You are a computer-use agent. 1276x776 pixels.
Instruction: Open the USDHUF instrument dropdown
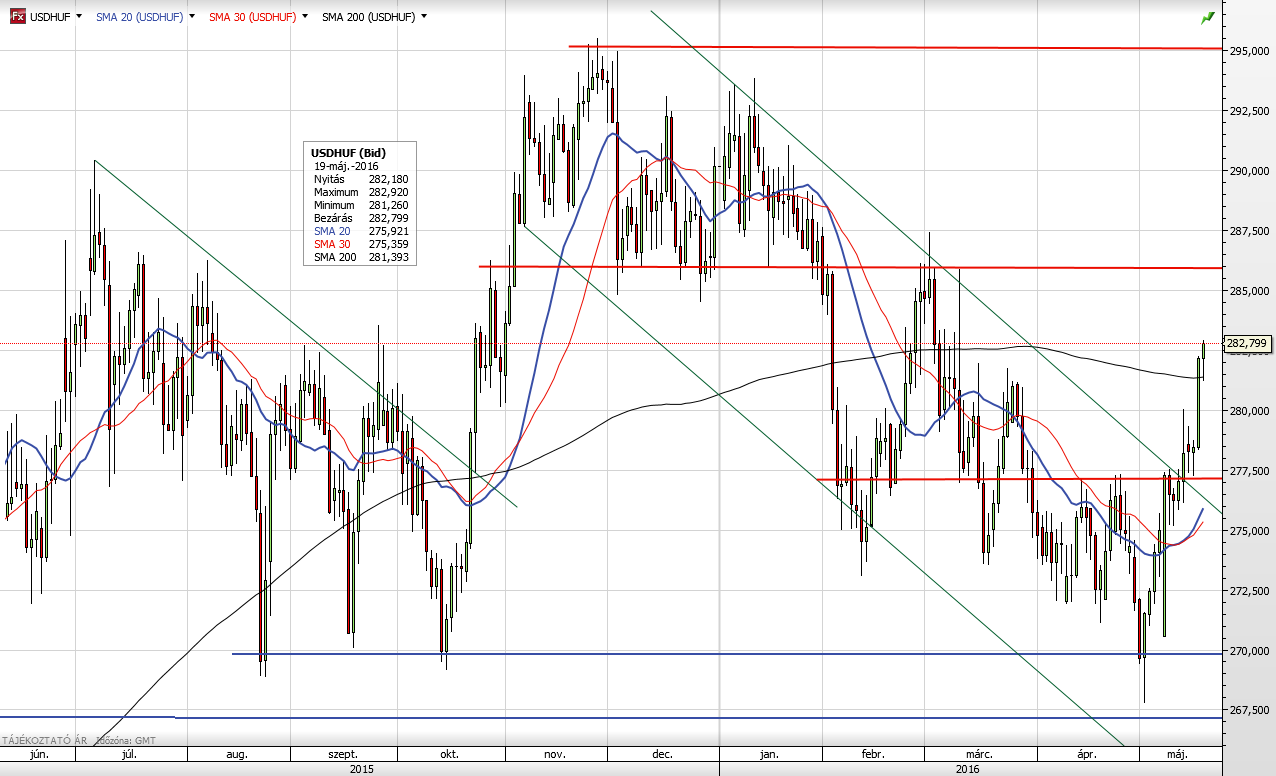[79, 17]
